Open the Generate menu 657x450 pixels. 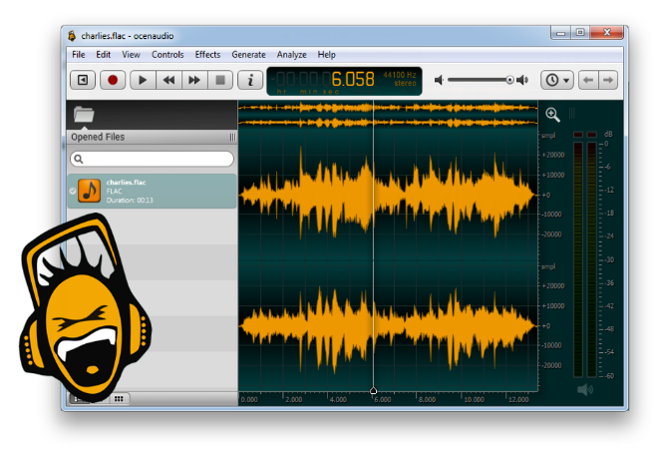tap(248, 55)
